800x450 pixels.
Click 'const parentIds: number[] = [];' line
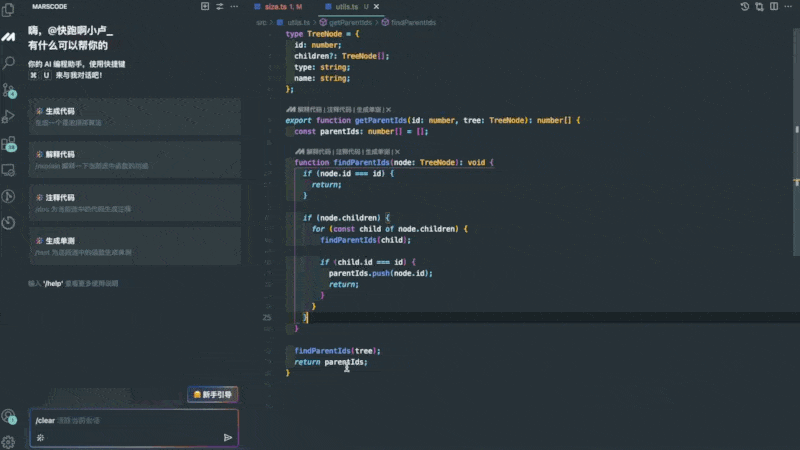[361, 131]
